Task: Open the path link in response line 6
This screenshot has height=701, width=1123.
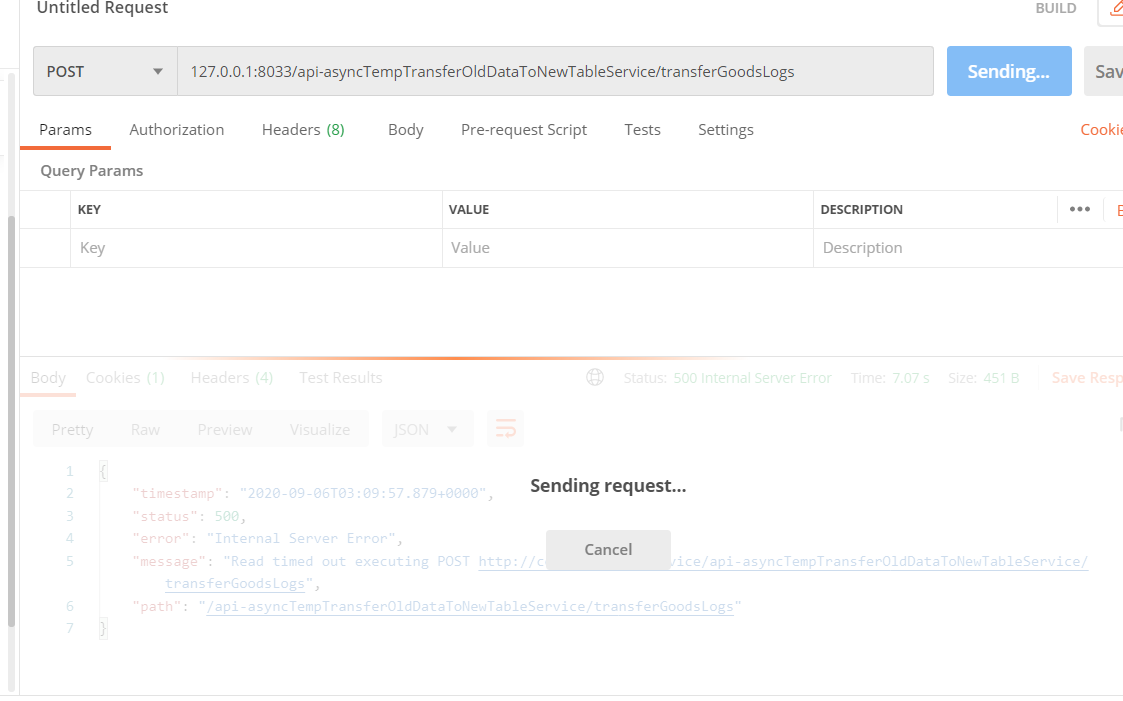Action: (x=470, y=606)
